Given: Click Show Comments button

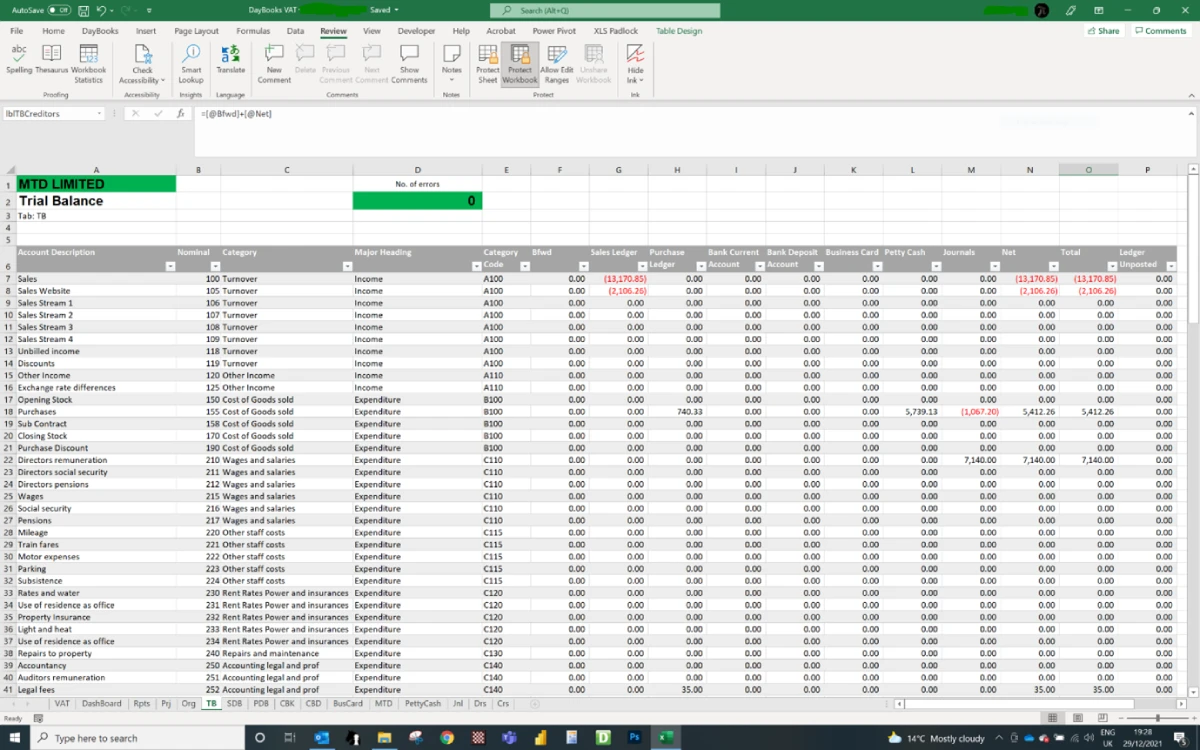Looking at the screenshot, I should coord(409,60).
